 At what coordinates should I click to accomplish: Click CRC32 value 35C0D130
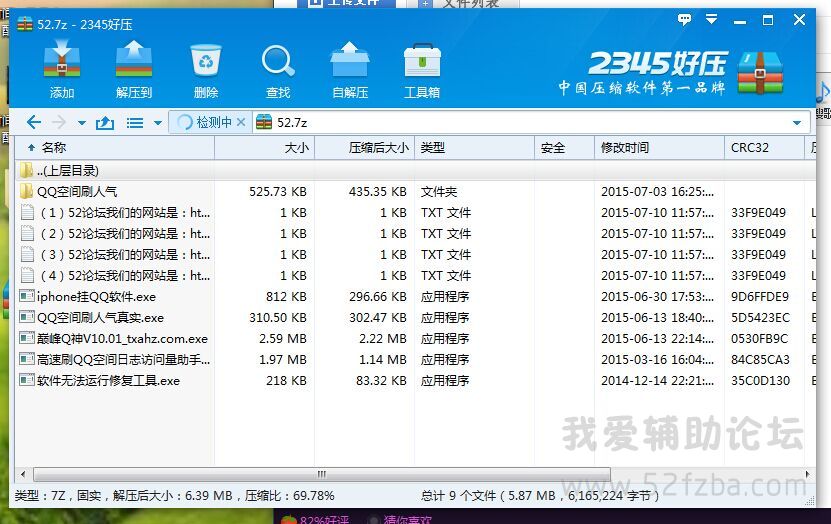[x=760, y=380]
